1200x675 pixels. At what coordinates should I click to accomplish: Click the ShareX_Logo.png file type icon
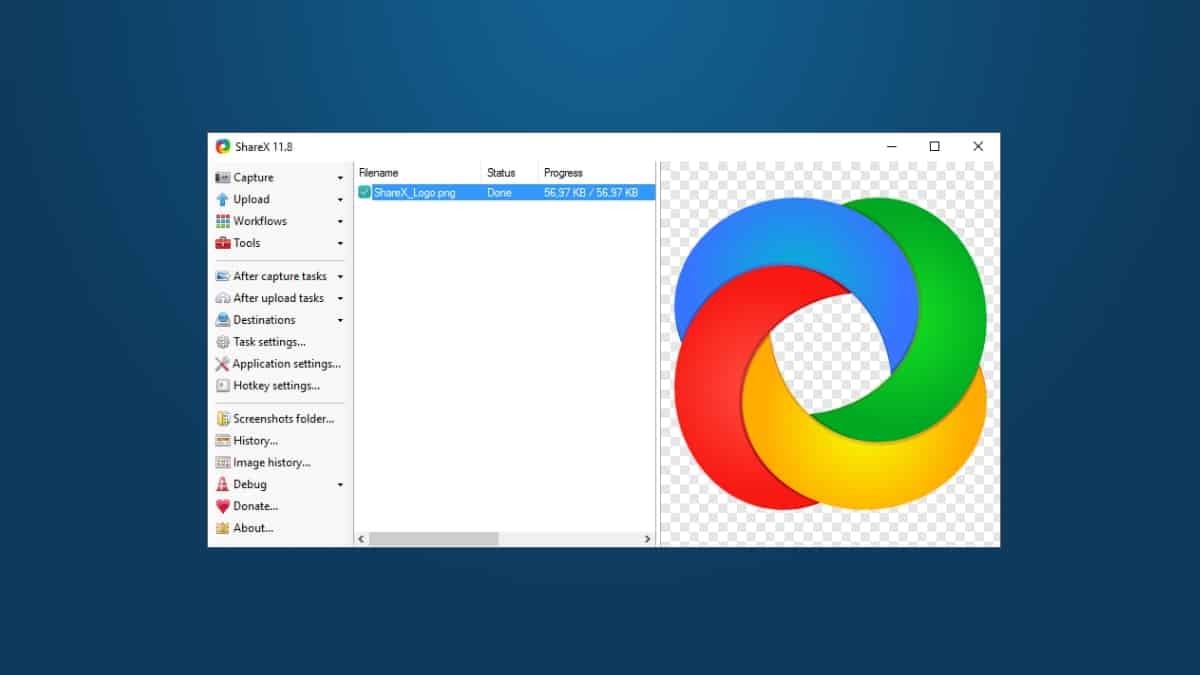365,192
